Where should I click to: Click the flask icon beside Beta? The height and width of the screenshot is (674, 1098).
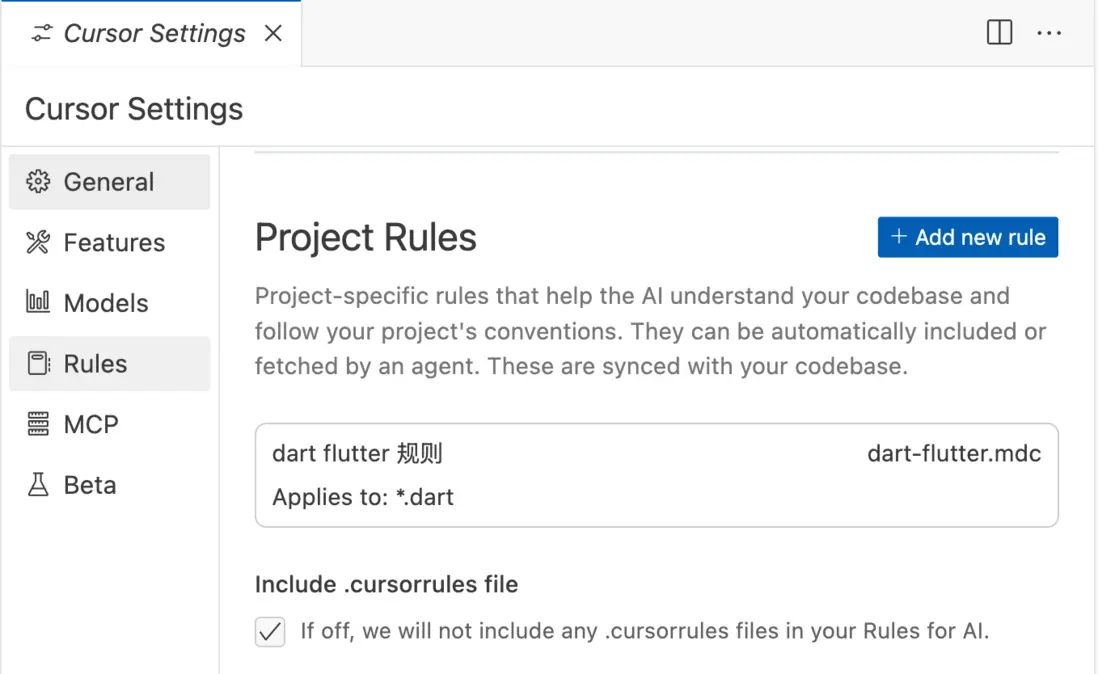pos(38,485)
